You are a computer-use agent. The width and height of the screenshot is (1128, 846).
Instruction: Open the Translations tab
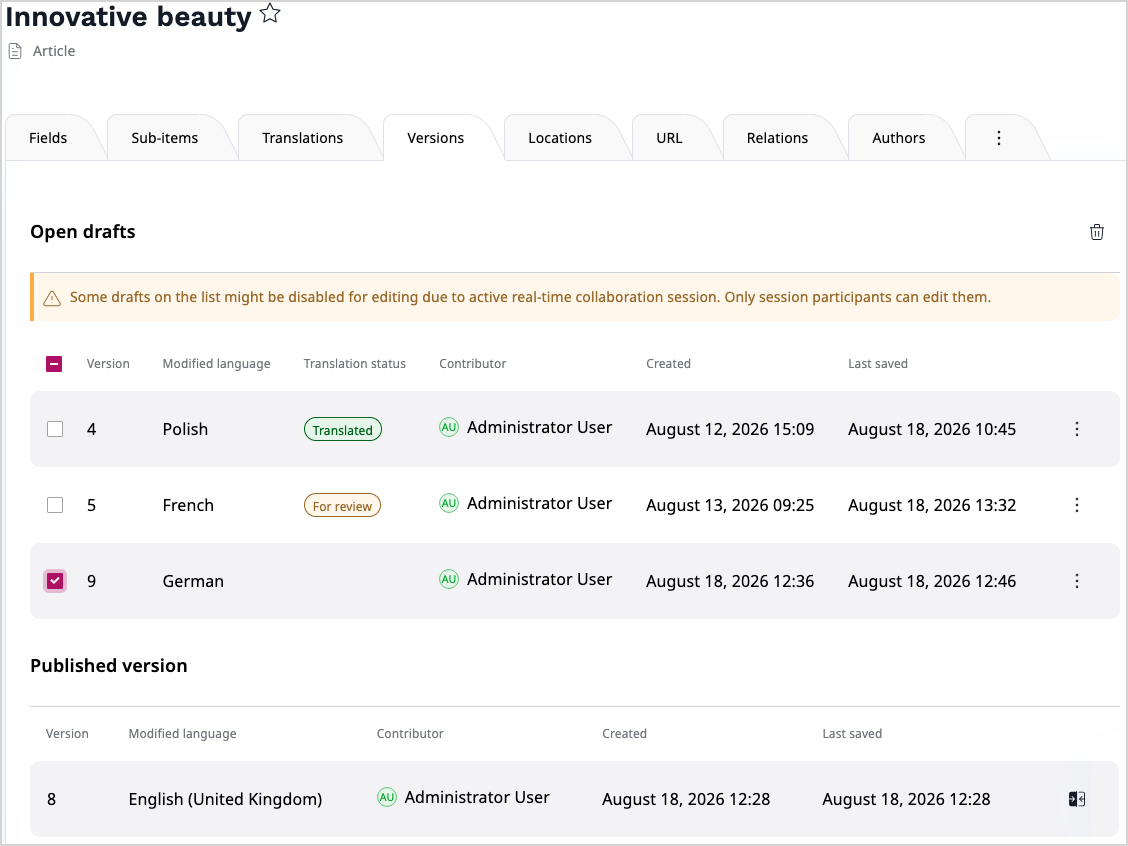click(303, 138)
